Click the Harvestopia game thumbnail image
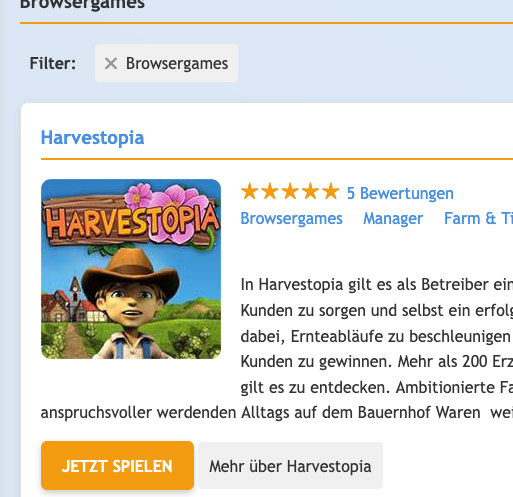The width and height of the screenshot is (513, 497). tap(131, 269)
